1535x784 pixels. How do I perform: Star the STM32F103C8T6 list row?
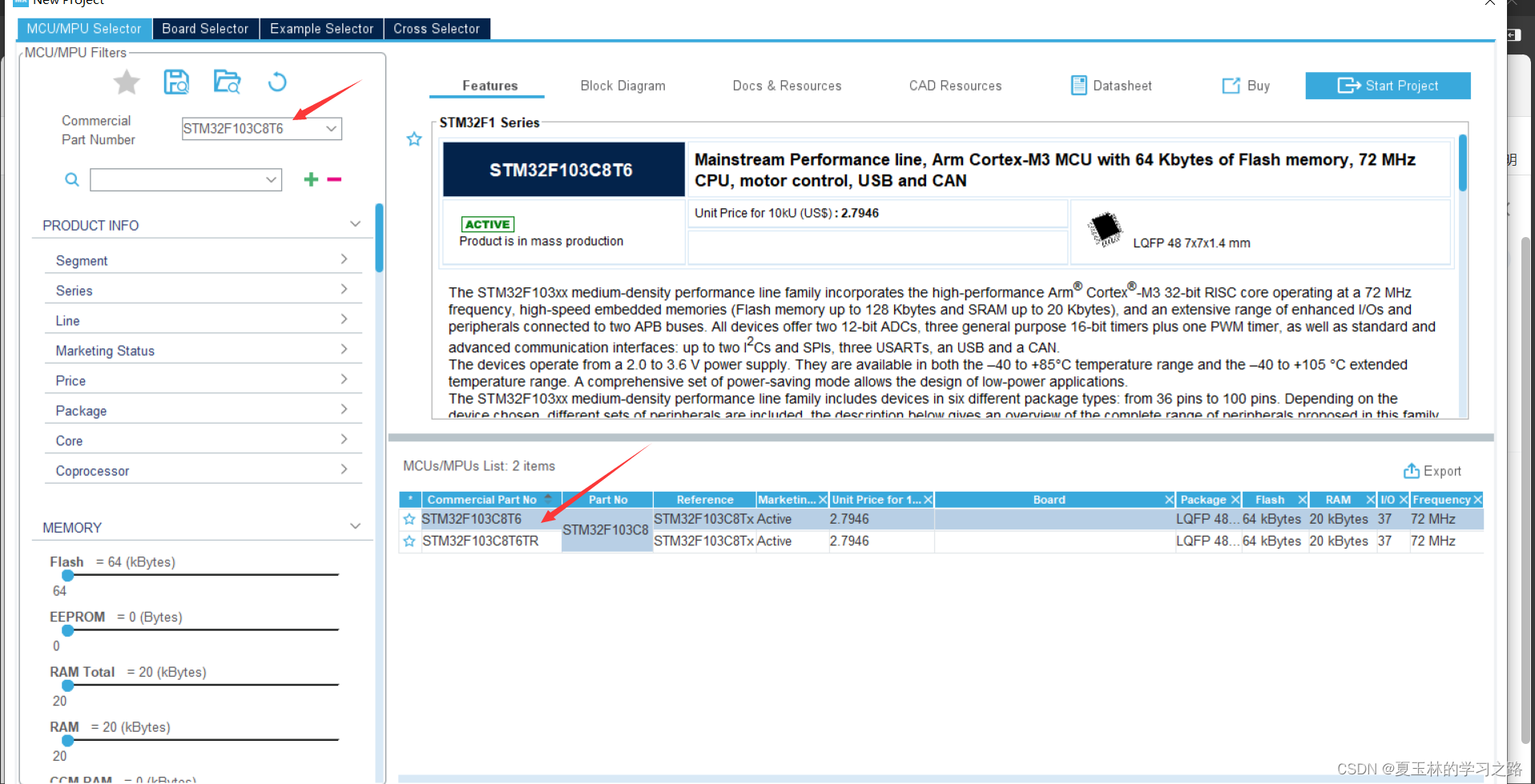tap(409, 519)
